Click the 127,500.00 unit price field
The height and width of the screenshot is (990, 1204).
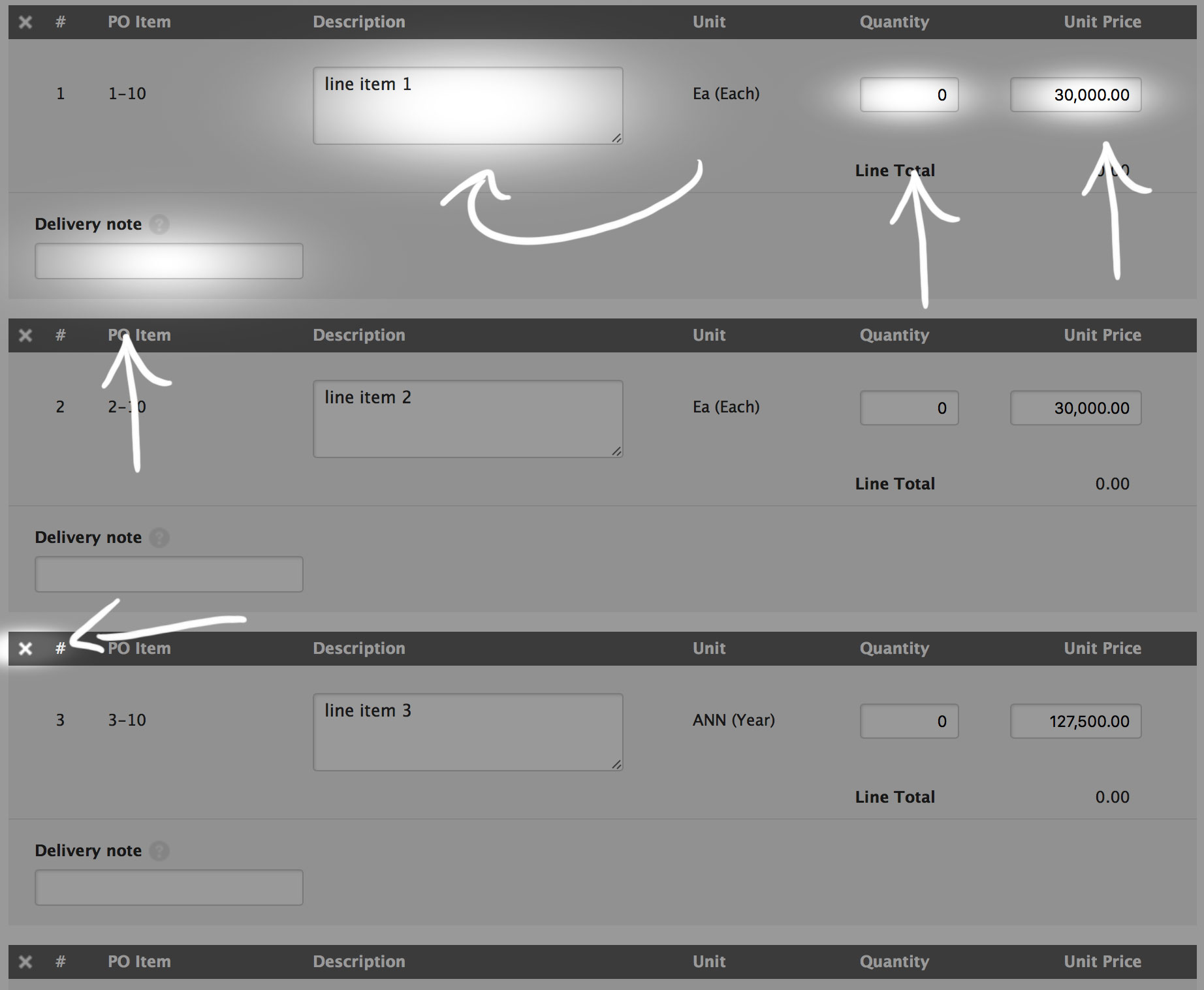pyautogui.click(x=1075, y=721)
